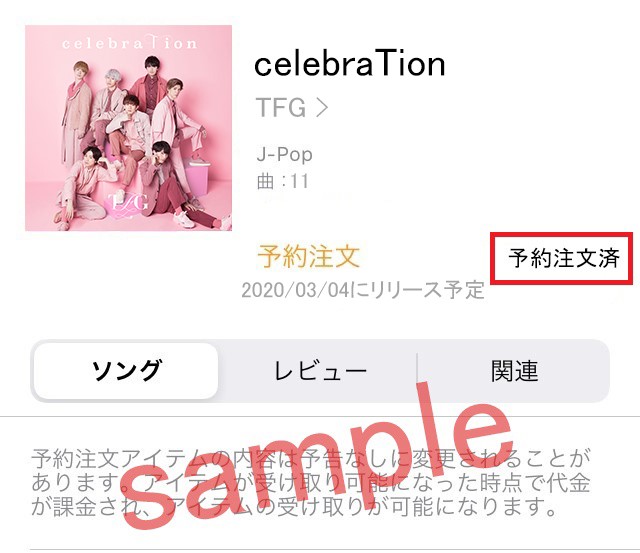Screen dimensions: 640x553
Task: Tap the celebraTion text printed on cover
Action: click(x=129, y=43)
